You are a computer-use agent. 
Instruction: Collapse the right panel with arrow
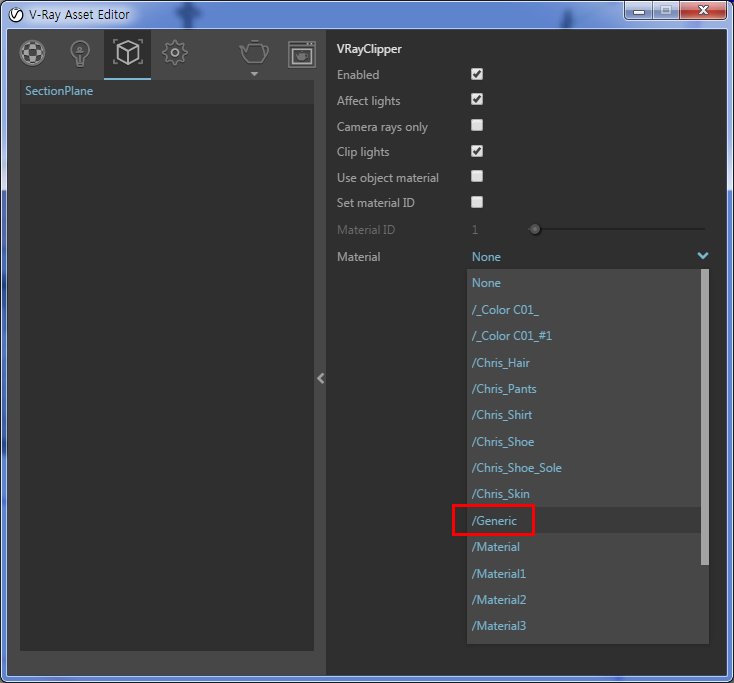click(321, 378)
